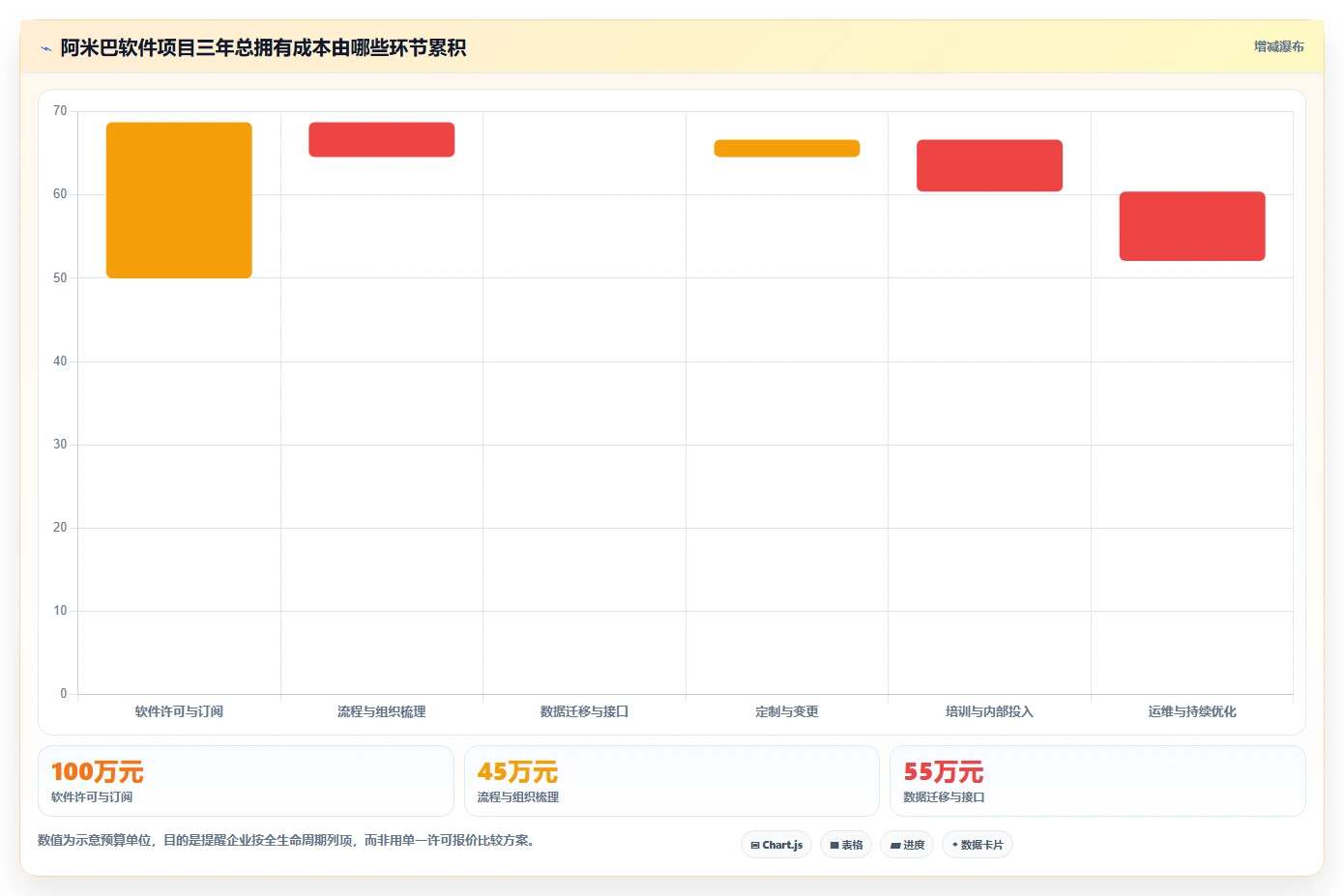Click the y-axis value 0

point(64,694)
